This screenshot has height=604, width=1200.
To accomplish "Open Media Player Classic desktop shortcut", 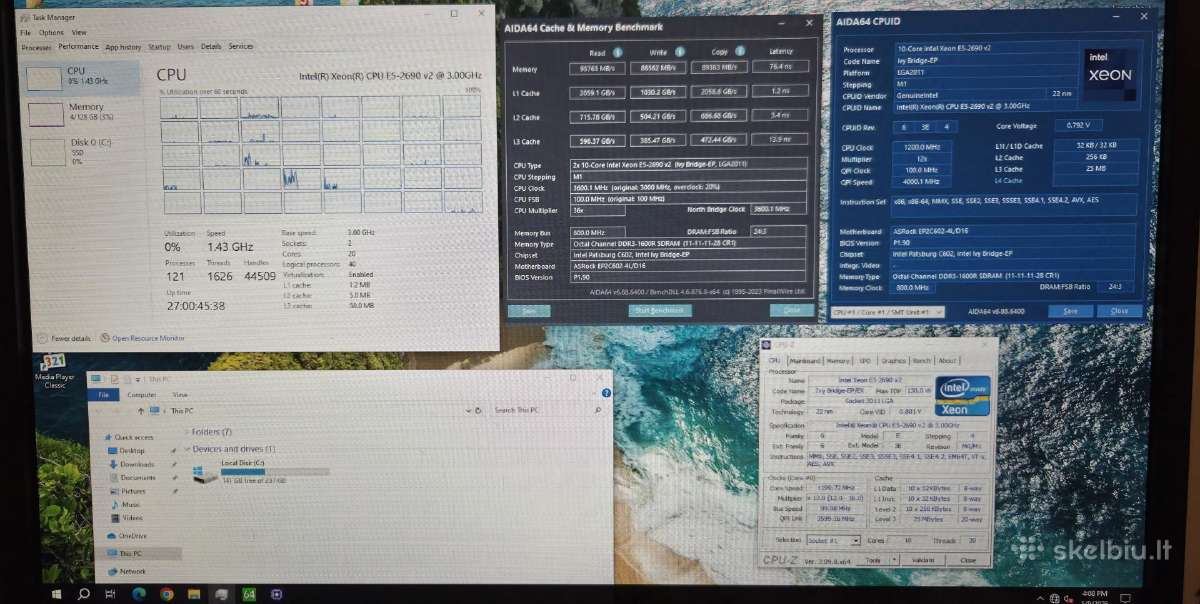I will (x=54, y=370).
